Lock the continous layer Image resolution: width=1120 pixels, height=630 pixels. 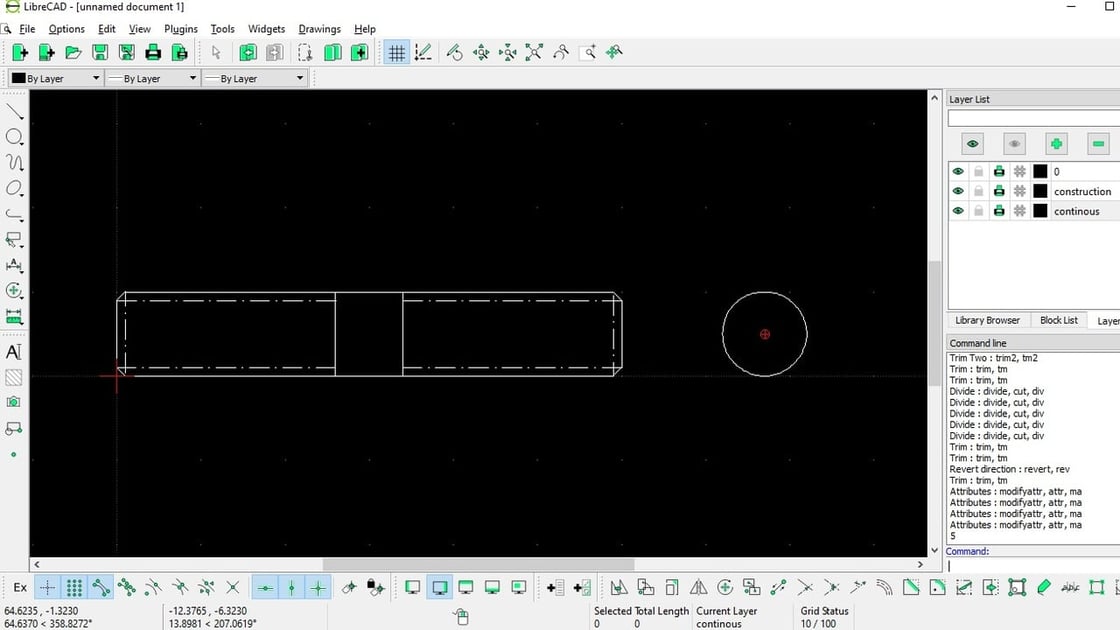click(978, 210)
